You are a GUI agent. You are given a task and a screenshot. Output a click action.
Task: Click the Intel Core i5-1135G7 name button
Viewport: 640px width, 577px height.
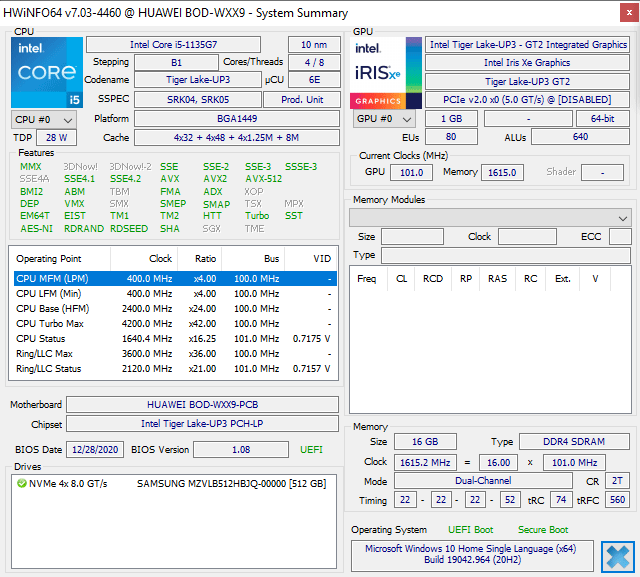coord(184,44)
